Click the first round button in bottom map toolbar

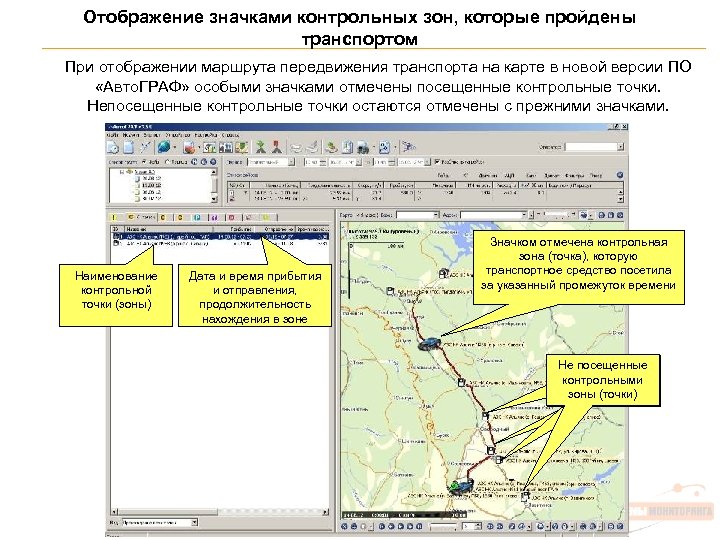(x=344, y=526)
